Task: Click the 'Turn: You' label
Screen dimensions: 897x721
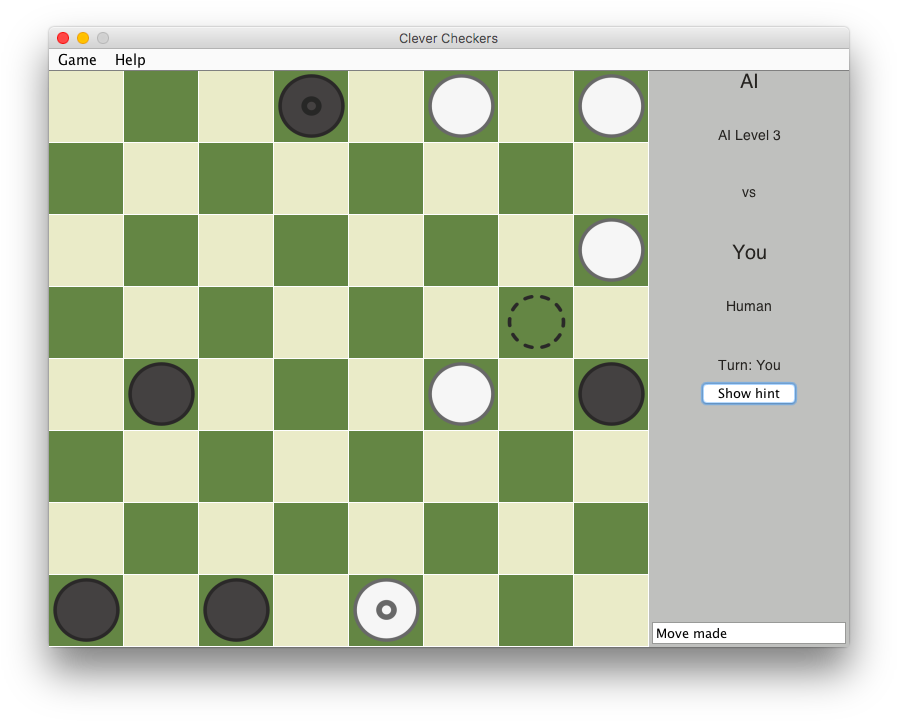Action: click(749, 365)
